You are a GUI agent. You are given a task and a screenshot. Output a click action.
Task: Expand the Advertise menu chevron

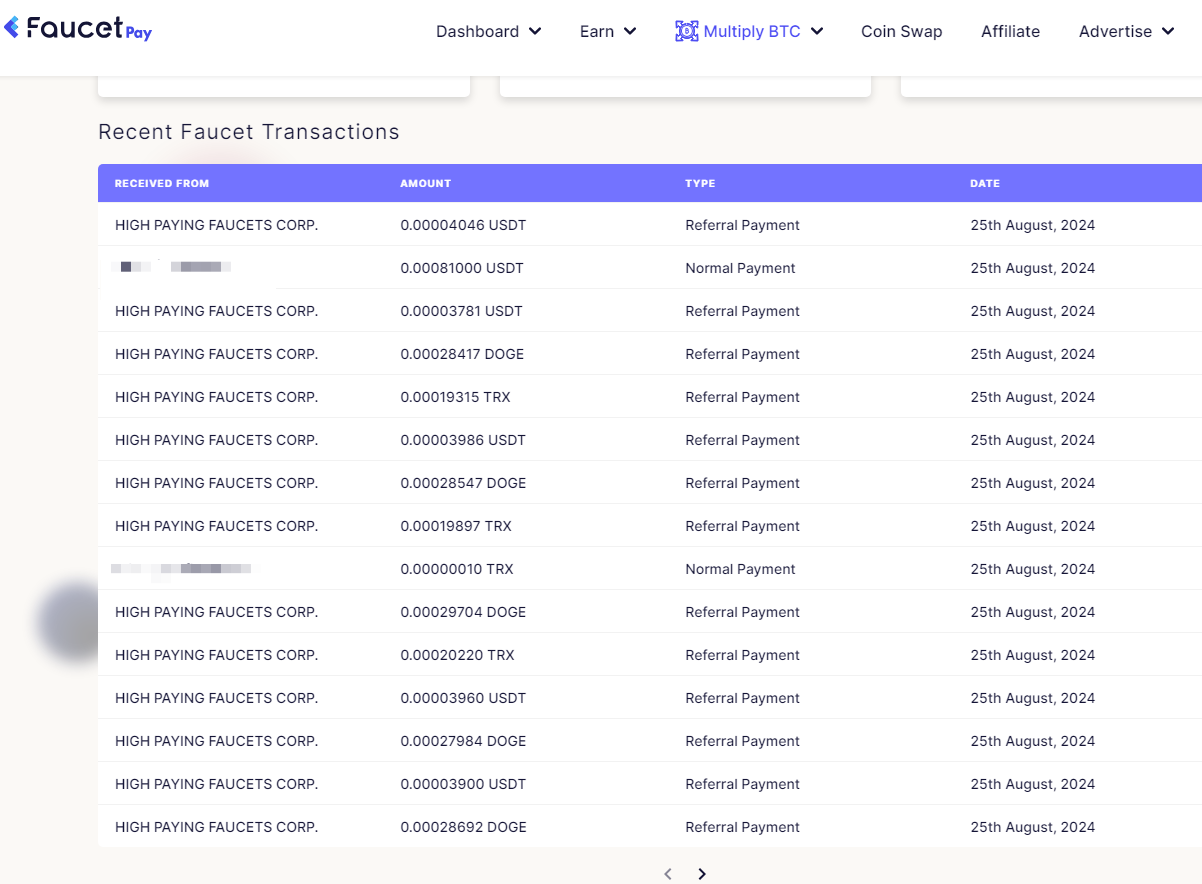point(1168,31)
